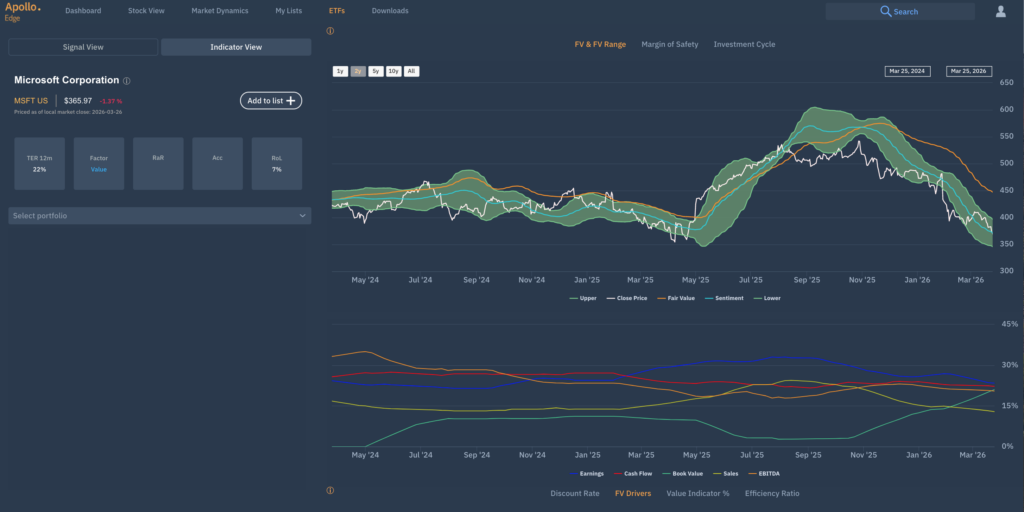Click info icon beside Microsoft Corporation
This screenshot has width=1024, height=512.
[x=127, y=80]
